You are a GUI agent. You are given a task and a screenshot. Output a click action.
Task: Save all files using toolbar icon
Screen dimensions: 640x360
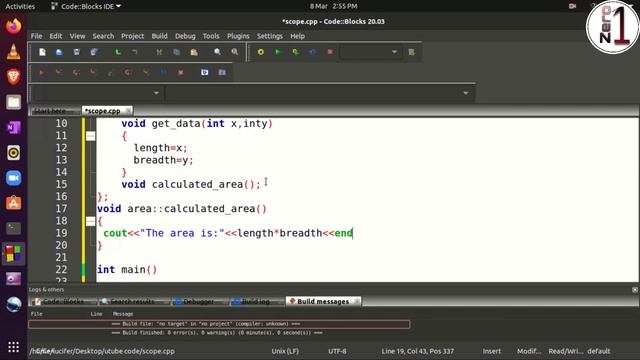94,52
